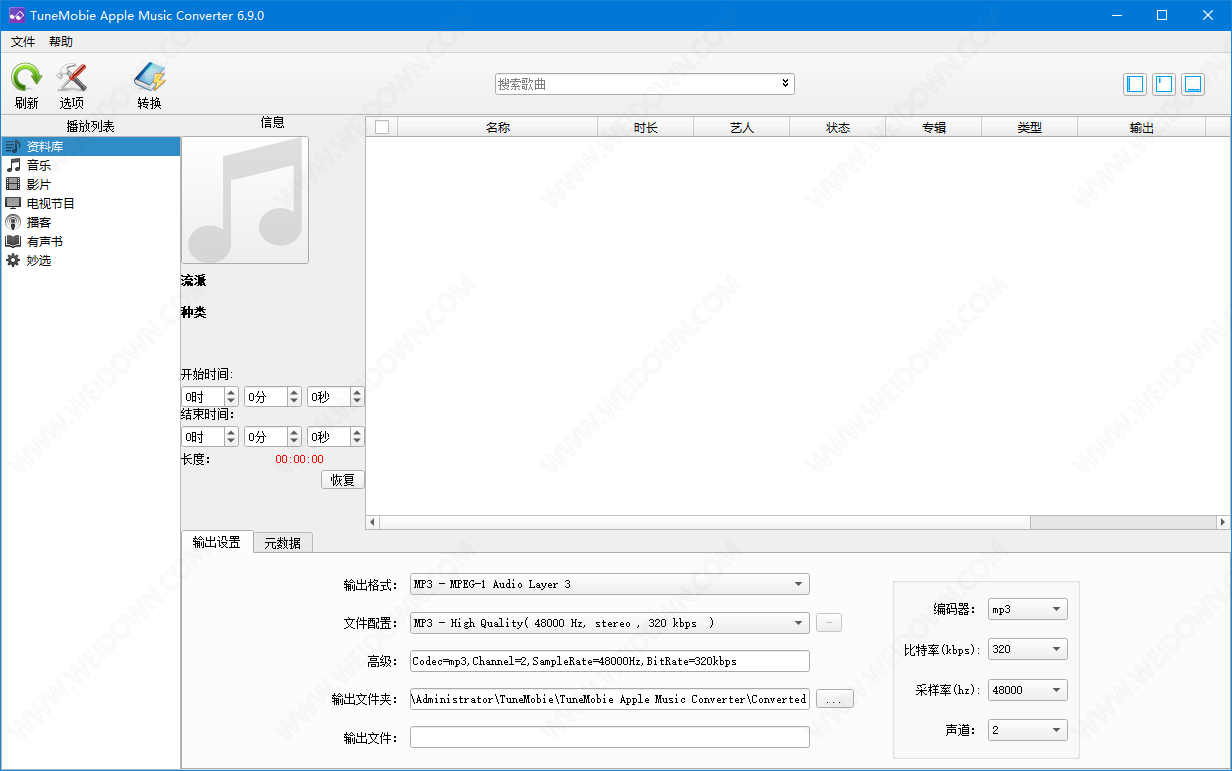Click the 高级 Codec settings text field

(610, 661)
